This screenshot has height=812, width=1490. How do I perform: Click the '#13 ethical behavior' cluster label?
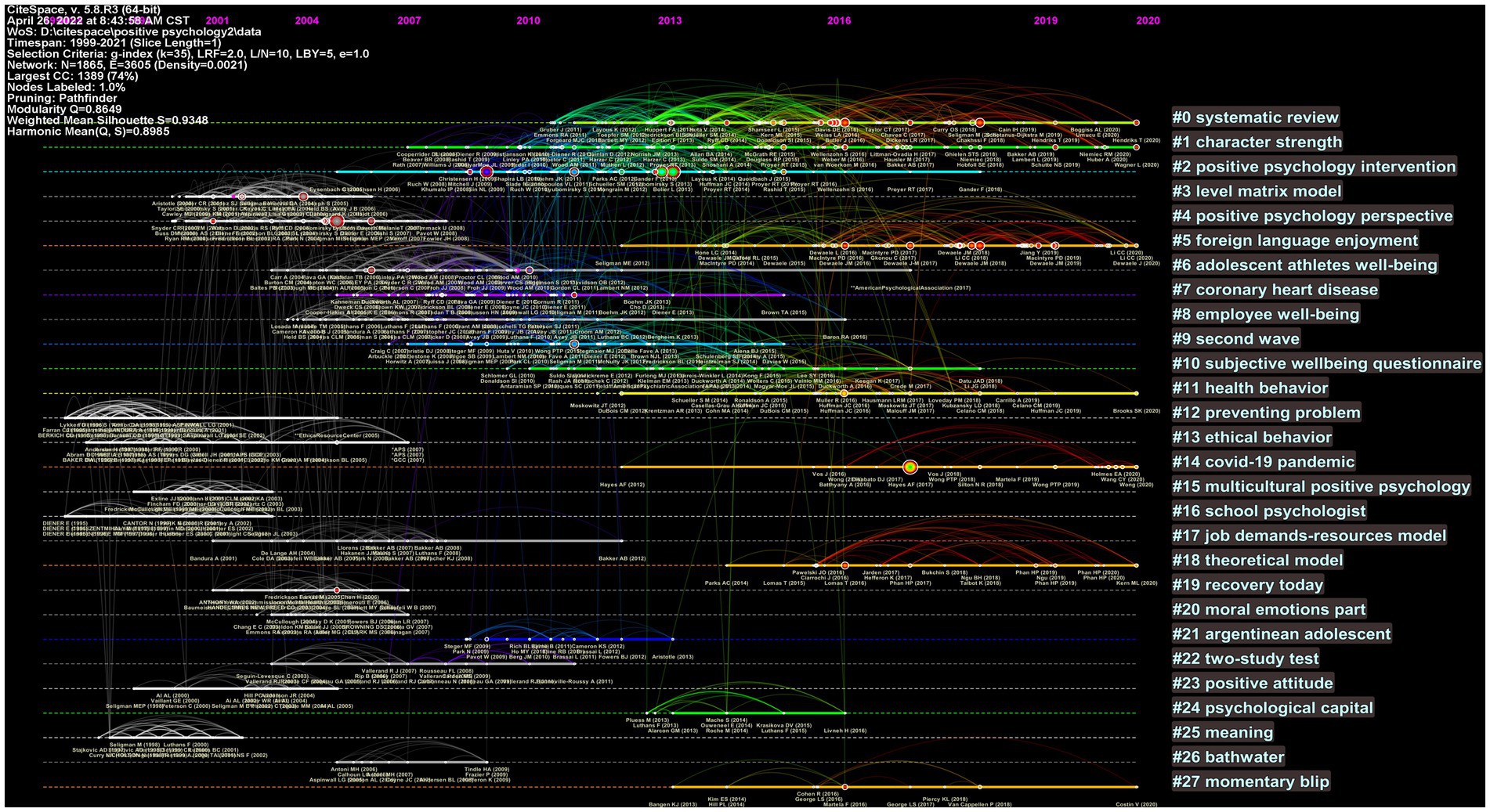click(1251, 437)
